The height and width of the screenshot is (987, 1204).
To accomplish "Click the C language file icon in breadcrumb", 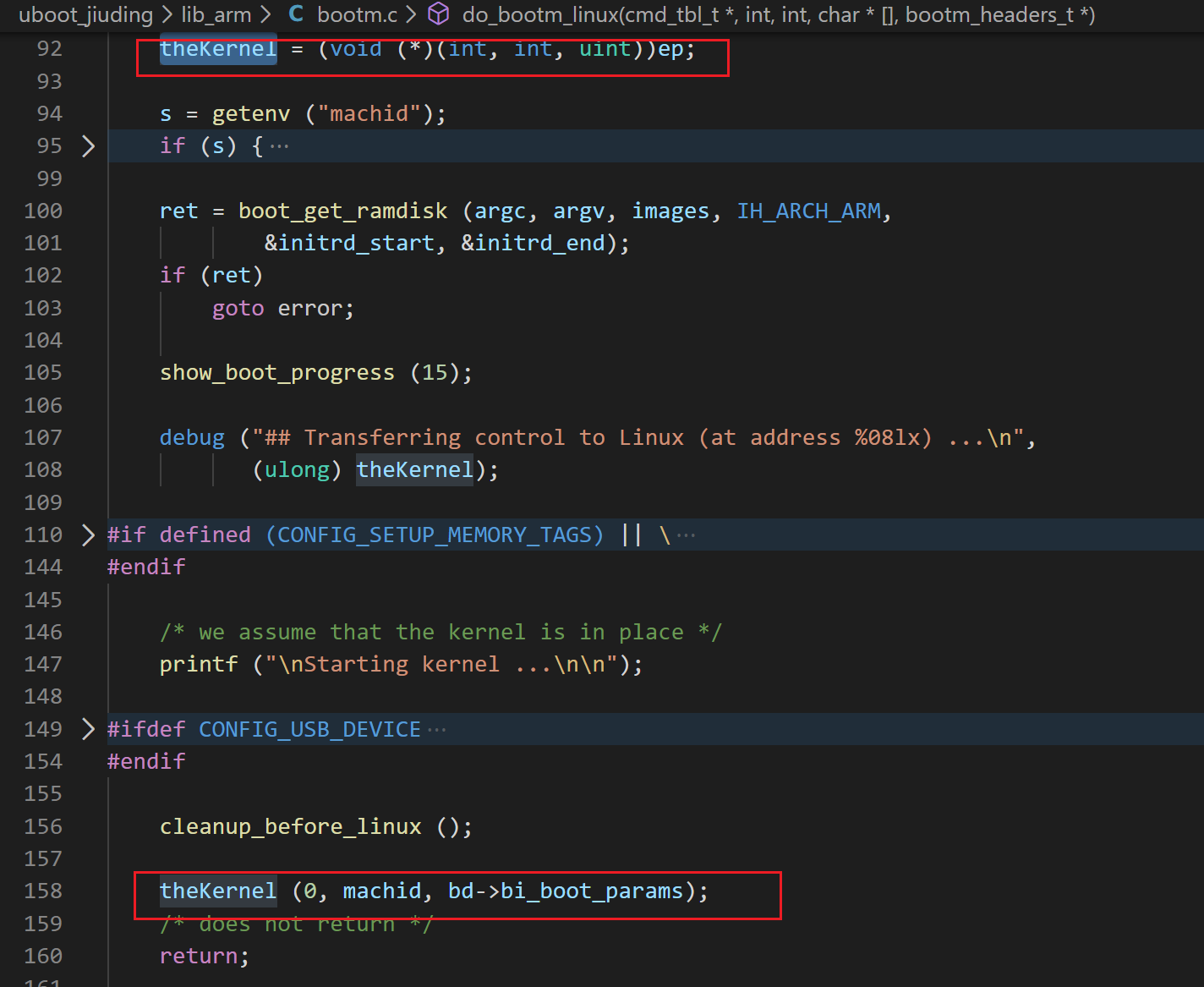I will click(296, 14).
